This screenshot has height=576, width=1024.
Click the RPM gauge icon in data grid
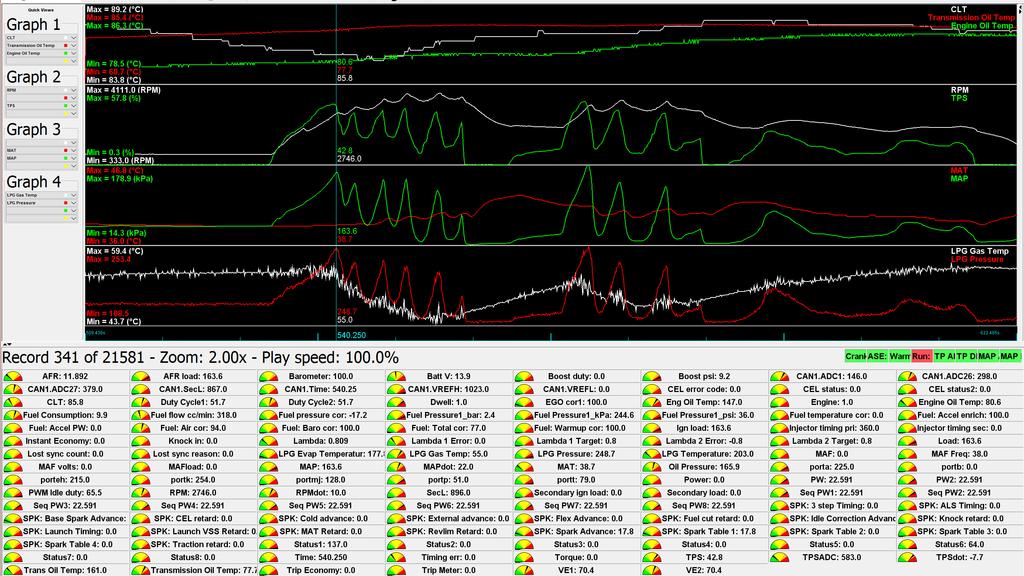140,492
